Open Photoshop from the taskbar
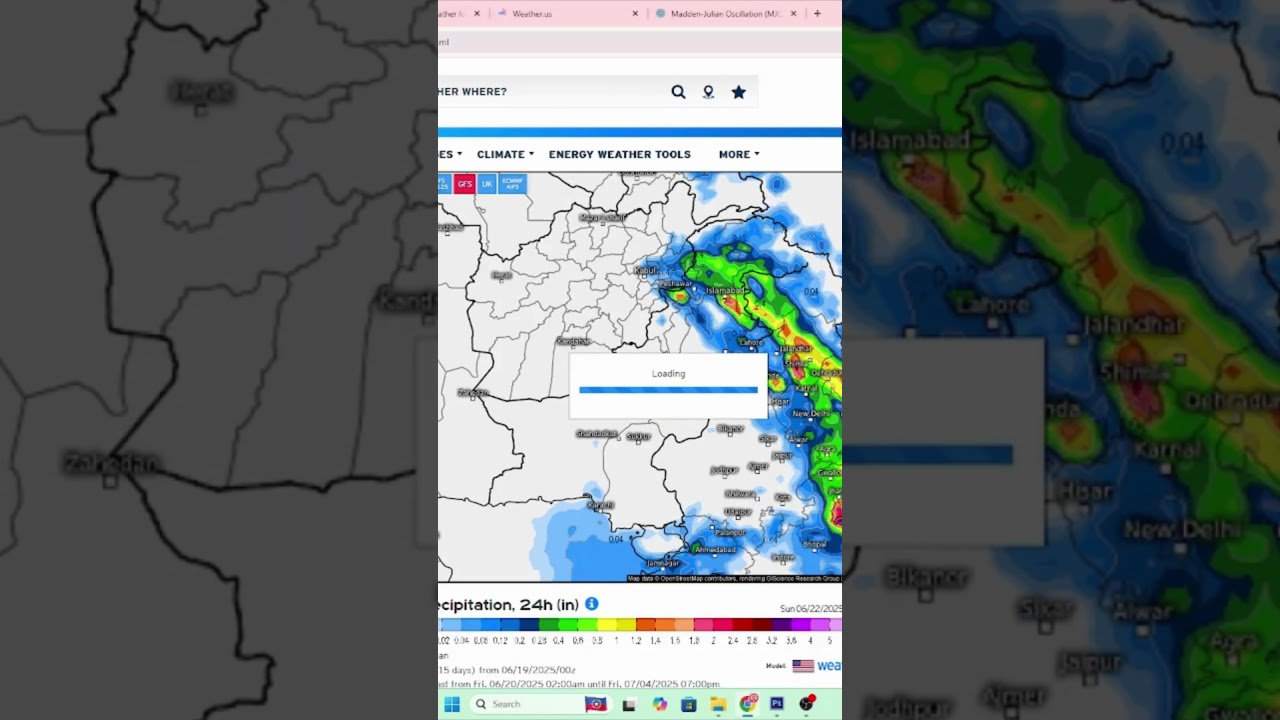This screenshot has width=1280, height=720. (x=777, y=704)
